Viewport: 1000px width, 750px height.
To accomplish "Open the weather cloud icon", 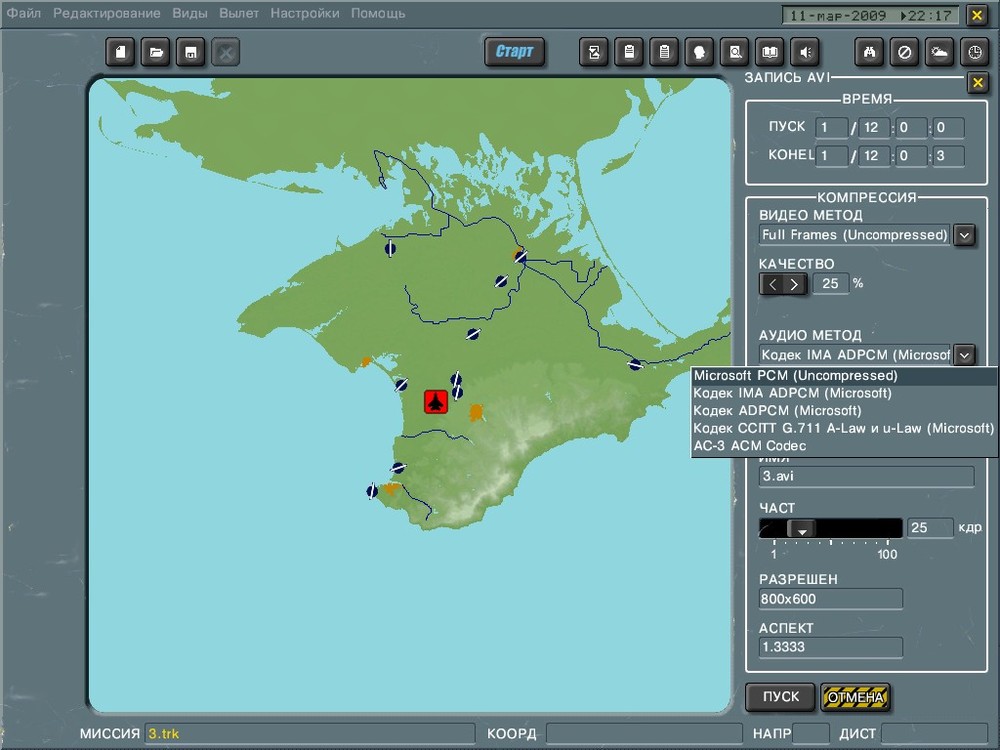I will tap(940, 52).
